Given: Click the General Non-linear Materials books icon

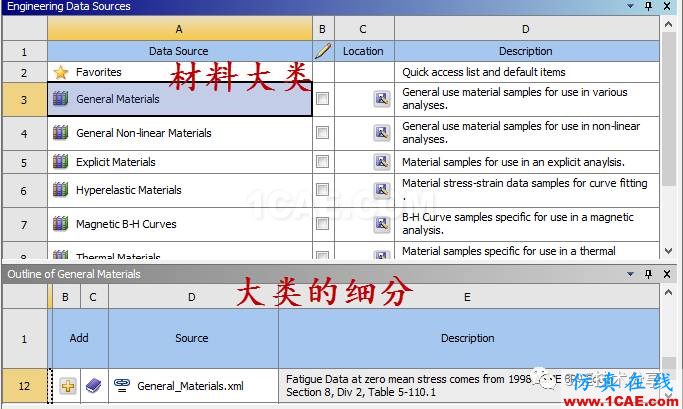Looking at the screenshot, I should pos(61,132).
